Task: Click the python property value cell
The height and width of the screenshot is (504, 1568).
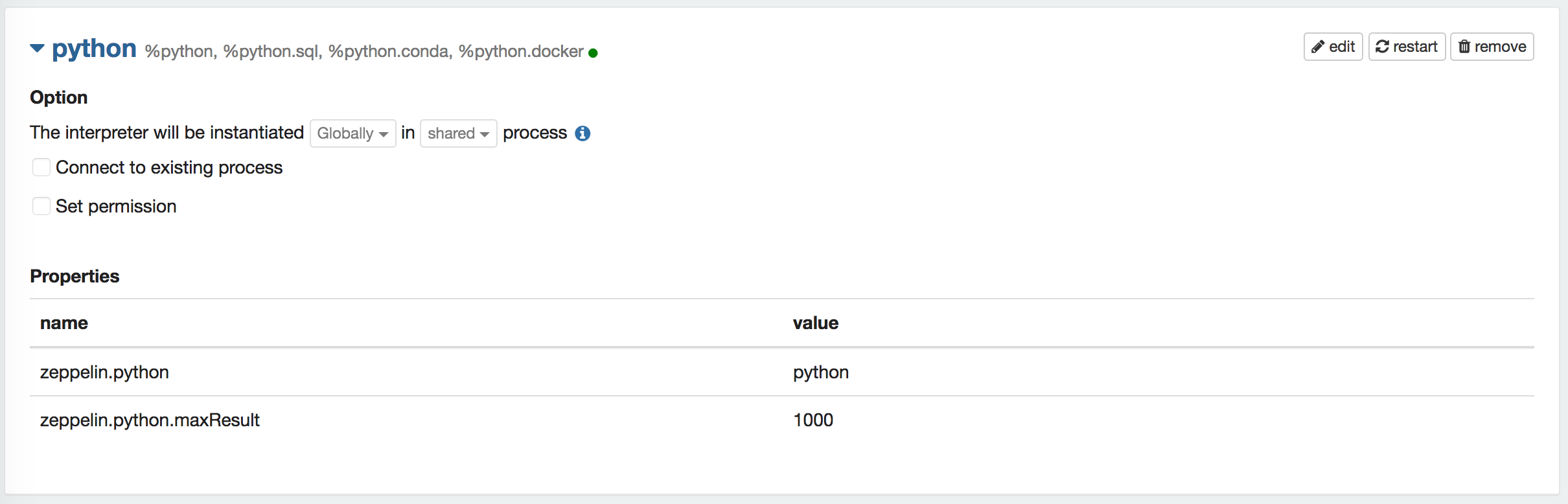Action: (x=821, y=372)
